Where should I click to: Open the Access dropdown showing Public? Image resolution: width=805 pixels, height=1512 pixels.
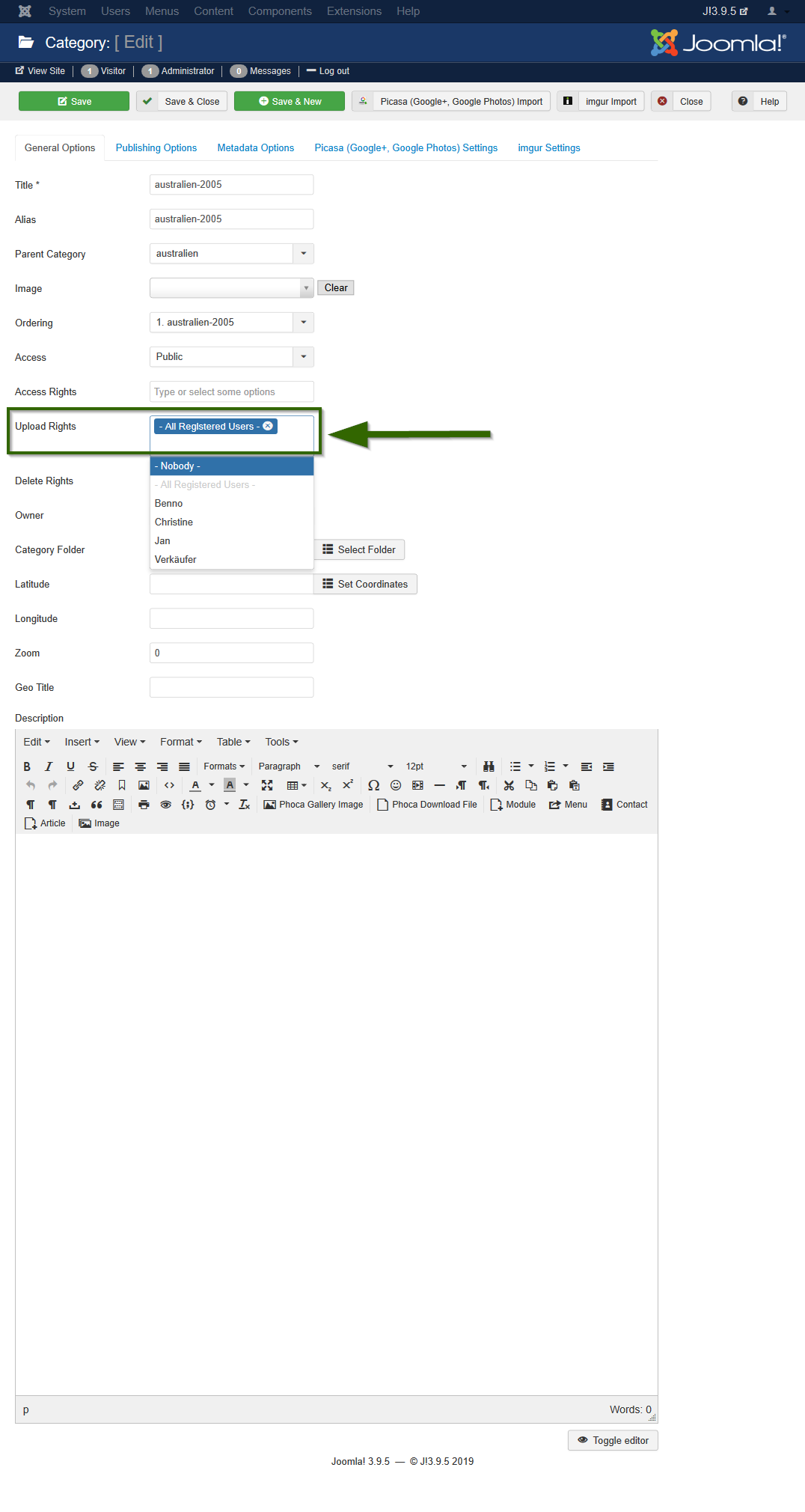[303, 357]
